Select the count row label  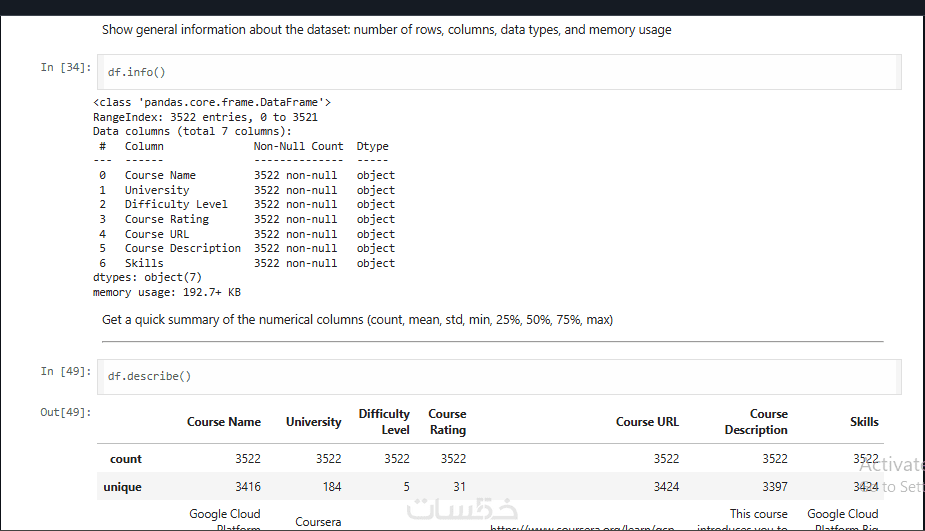[126, 459]
